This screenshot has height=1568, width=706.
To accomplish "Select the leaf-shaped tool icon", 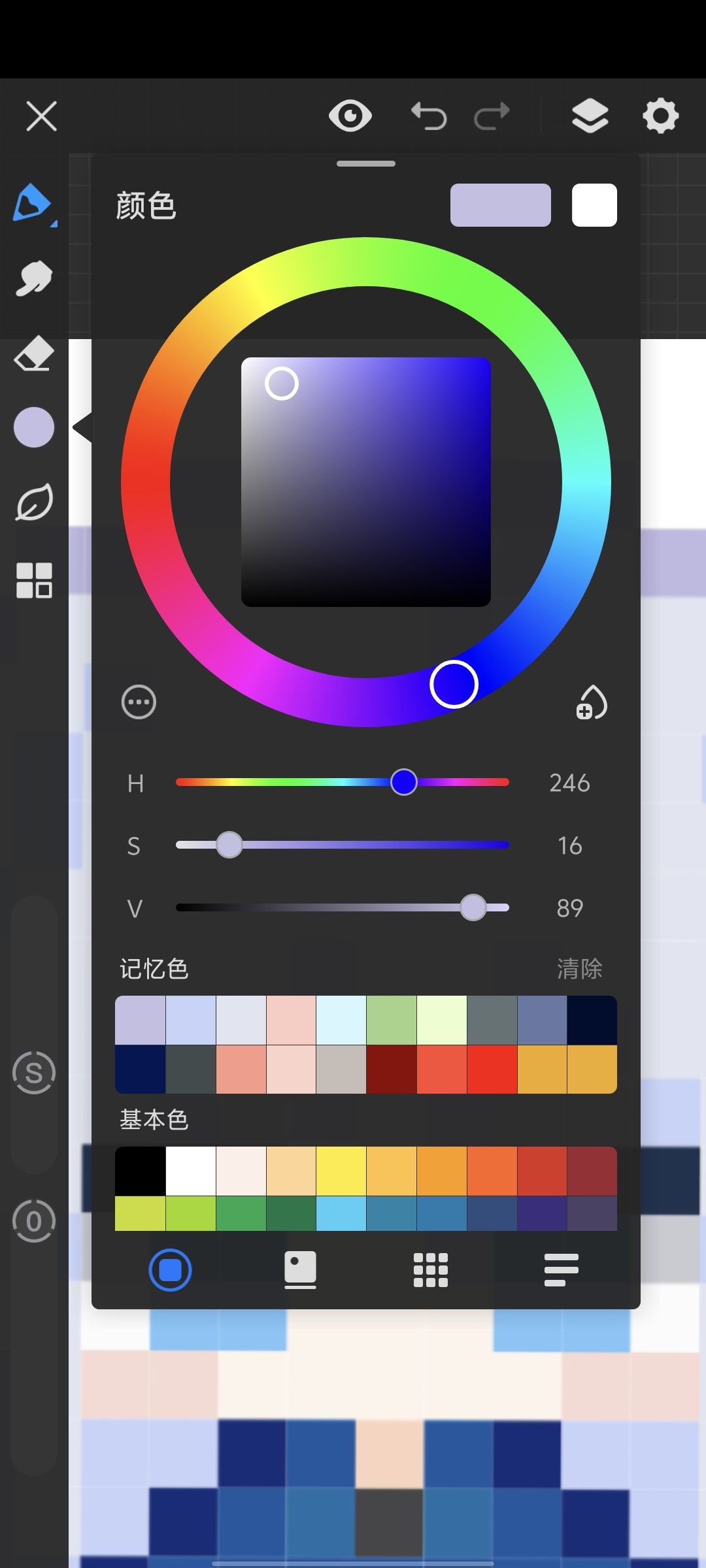I will 34,502.
